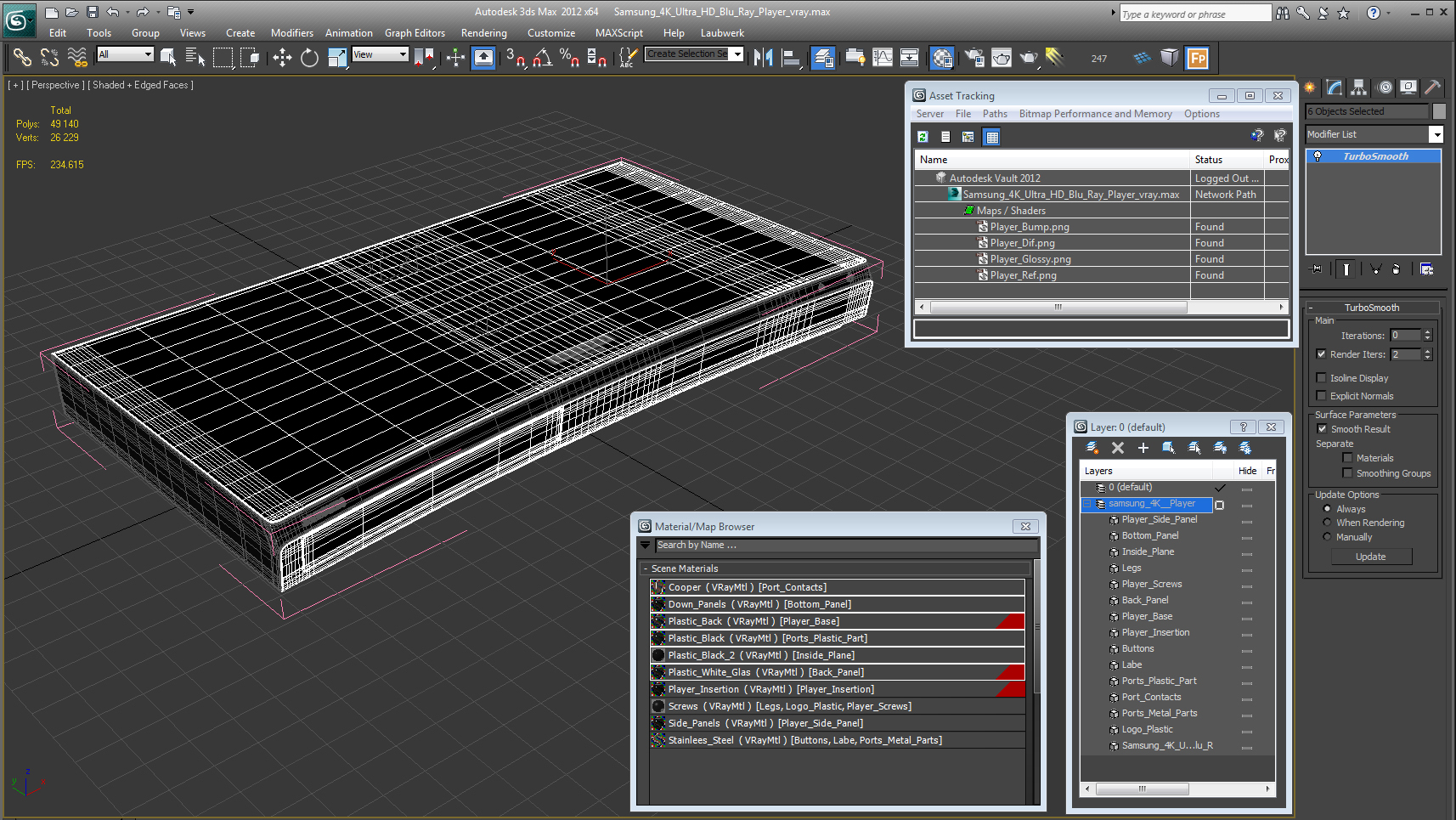
Task: Select the Bottom_Panel layer item
Action: tap(1150, 536)
